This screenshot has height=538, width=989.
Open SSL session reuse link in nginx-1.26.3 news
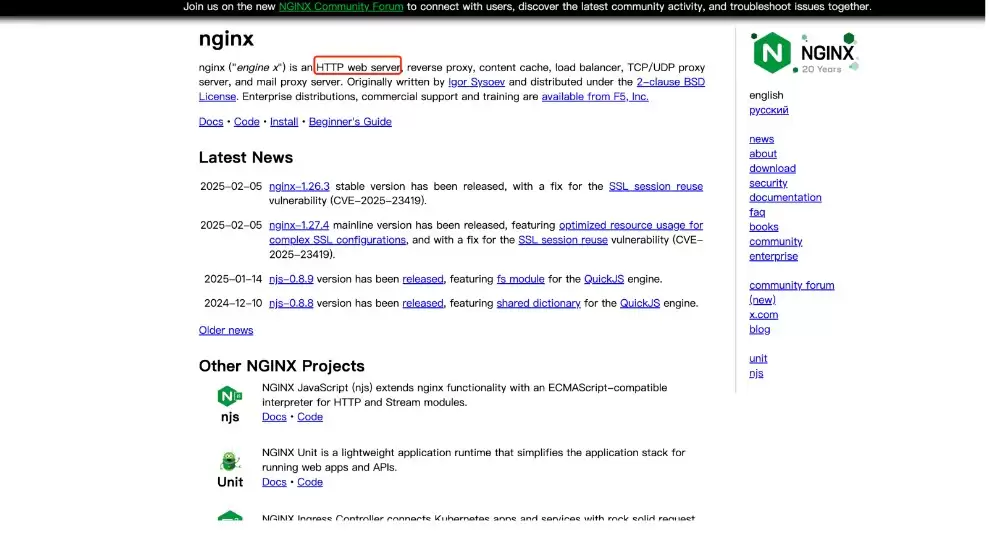[655, 186]
